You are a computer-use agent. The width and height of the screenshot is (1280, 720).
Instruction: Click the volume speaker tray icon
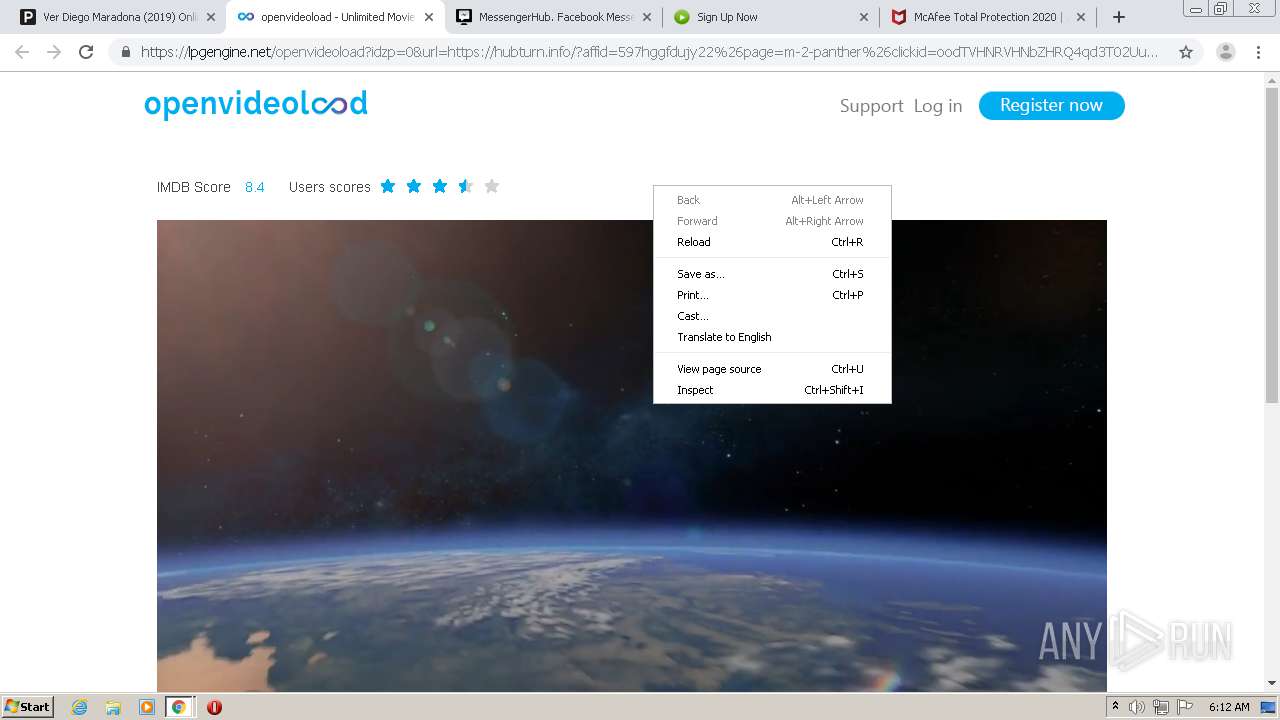[1137, 707]
